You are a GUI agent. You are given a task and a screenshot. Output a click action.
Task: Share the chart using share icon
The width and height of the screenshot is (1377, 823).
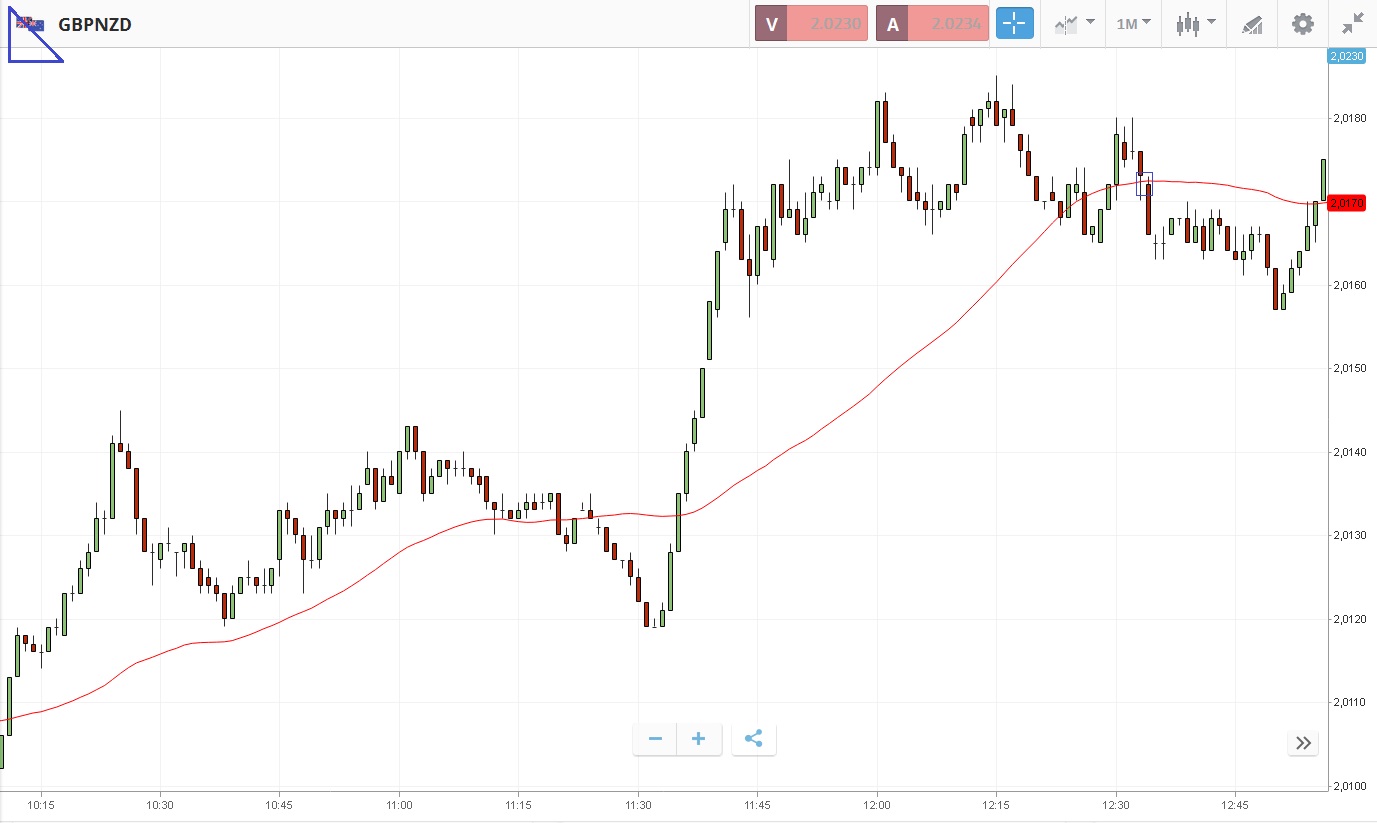point(754,739)
